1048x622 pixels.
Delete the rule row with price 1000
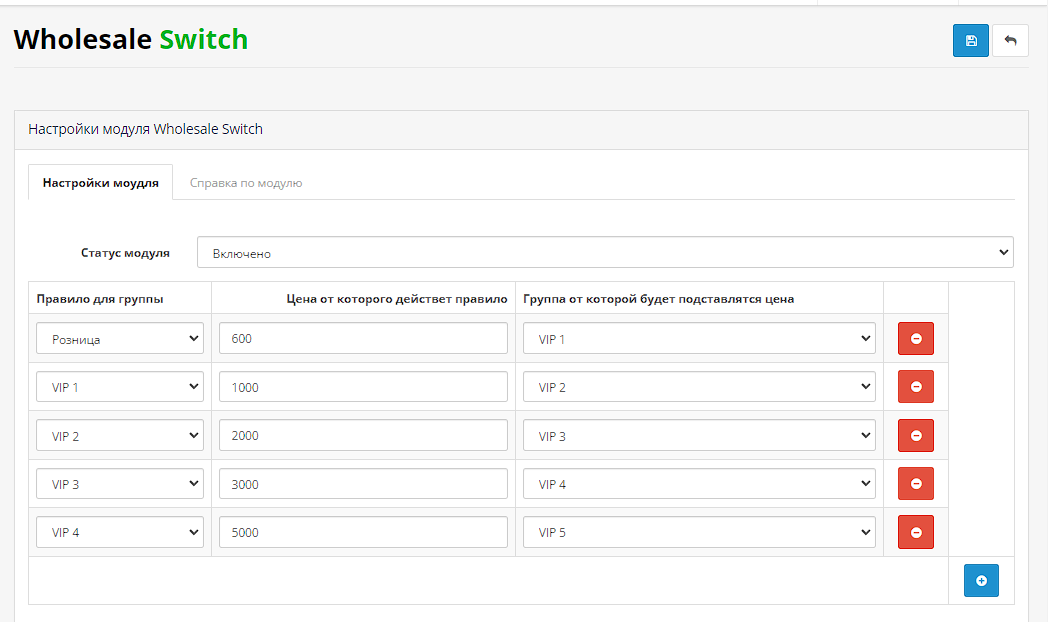(915, 387)
